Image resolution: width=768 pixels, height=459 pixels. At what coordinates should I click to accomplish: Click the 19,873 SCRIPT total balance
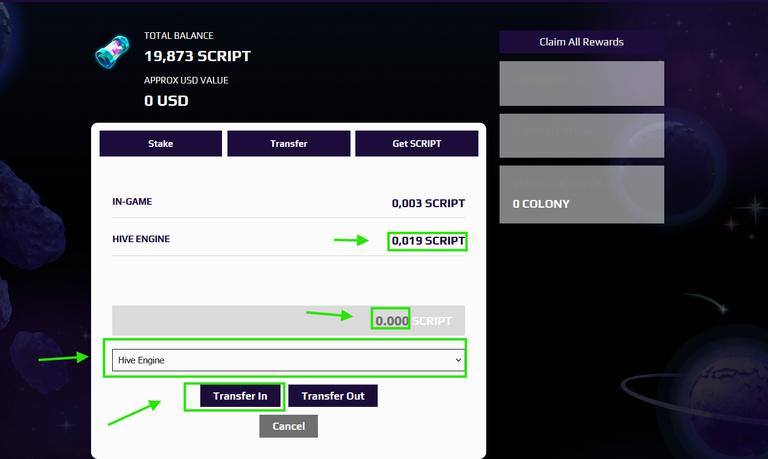(x=197, y=56)
